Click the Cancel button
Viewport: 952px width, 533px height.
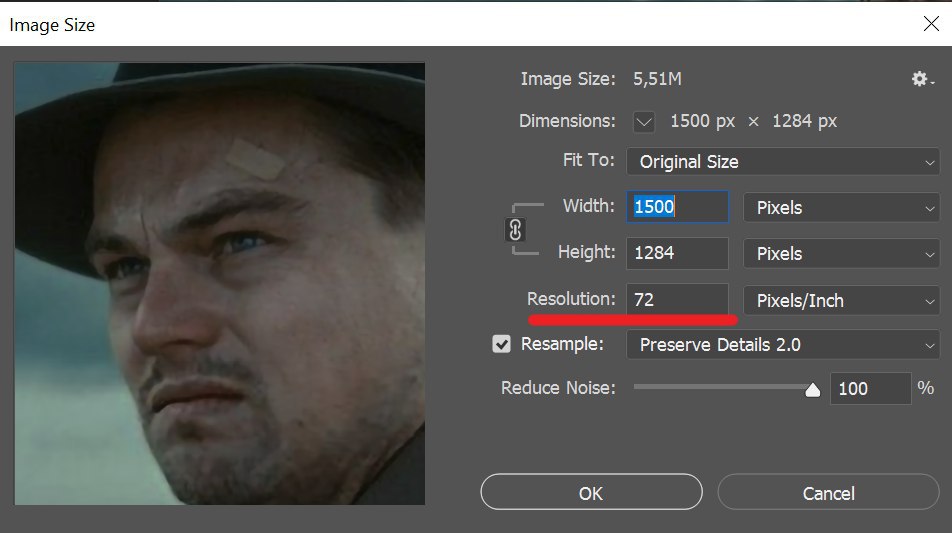point(829,492)
